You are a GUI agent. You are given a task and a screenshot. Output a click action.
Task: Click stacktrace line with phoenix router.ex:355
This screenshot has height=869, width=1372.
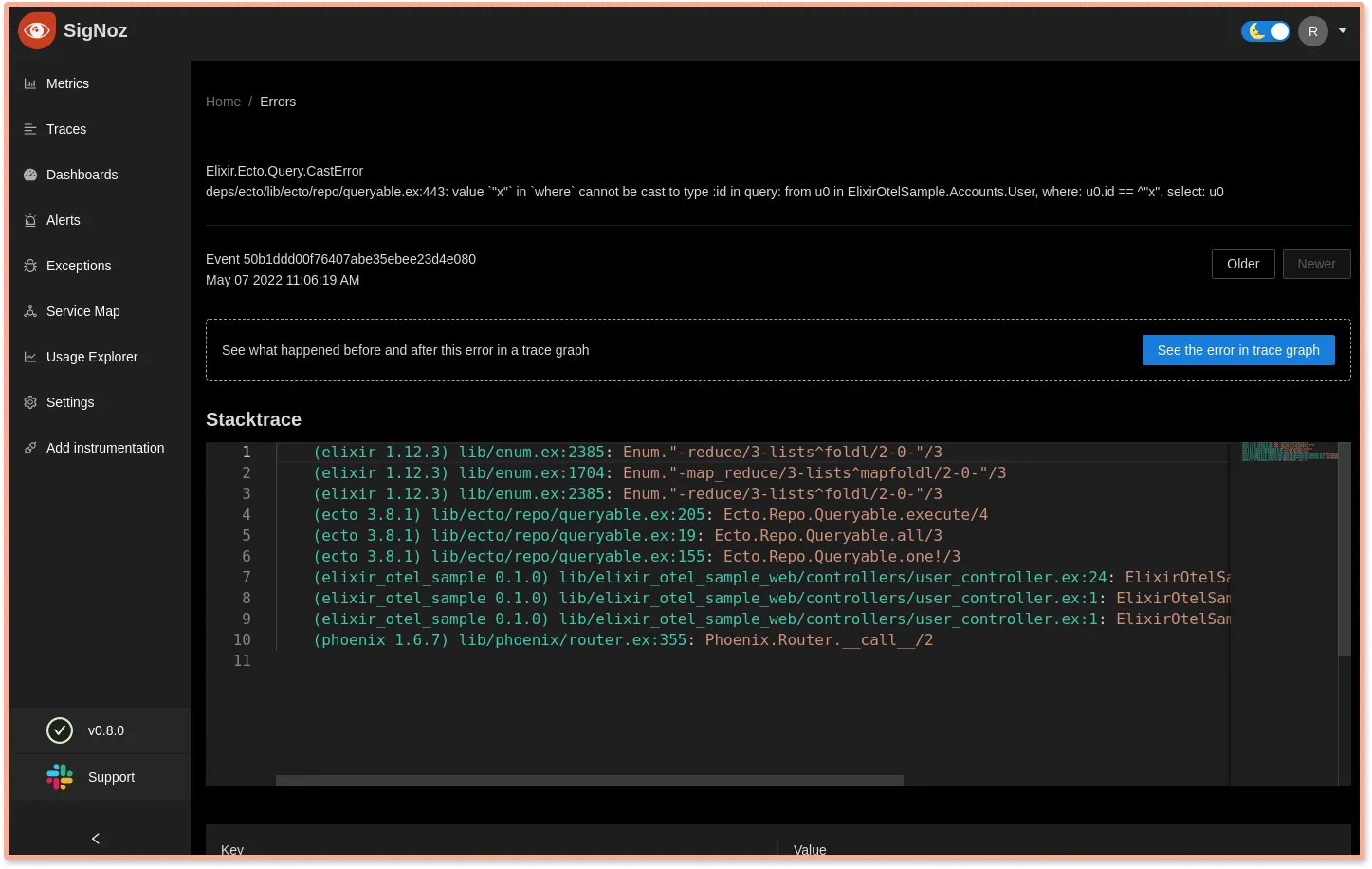coord(623,639)
